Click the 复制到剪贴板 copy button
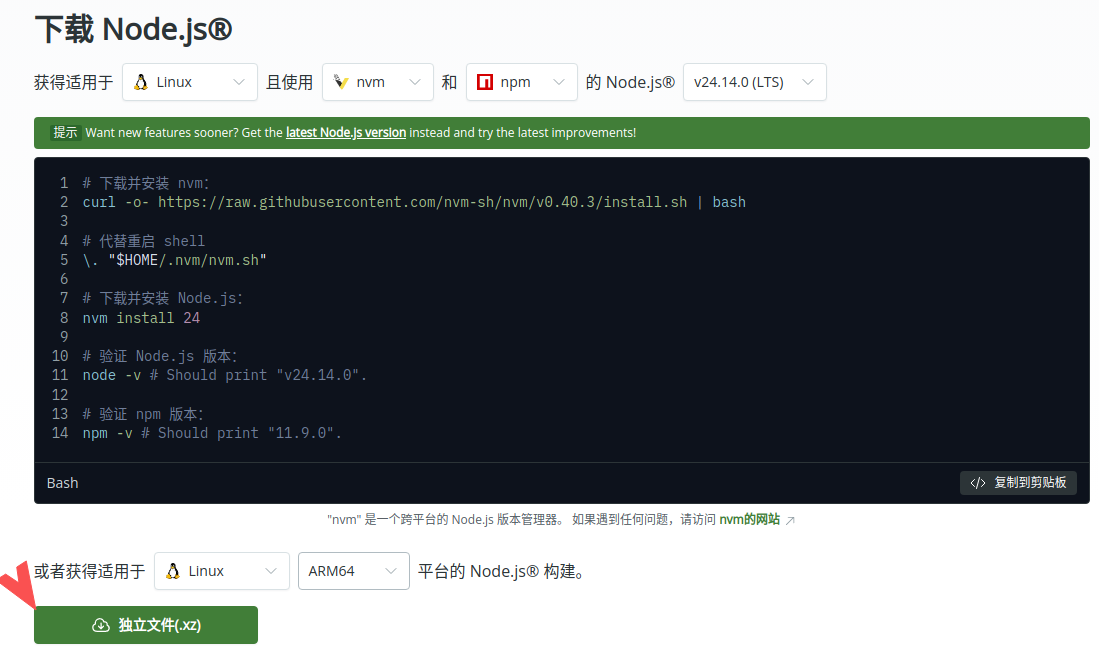The width and height of the screenshot is (1099, 651). click(x=1018, y=482)
